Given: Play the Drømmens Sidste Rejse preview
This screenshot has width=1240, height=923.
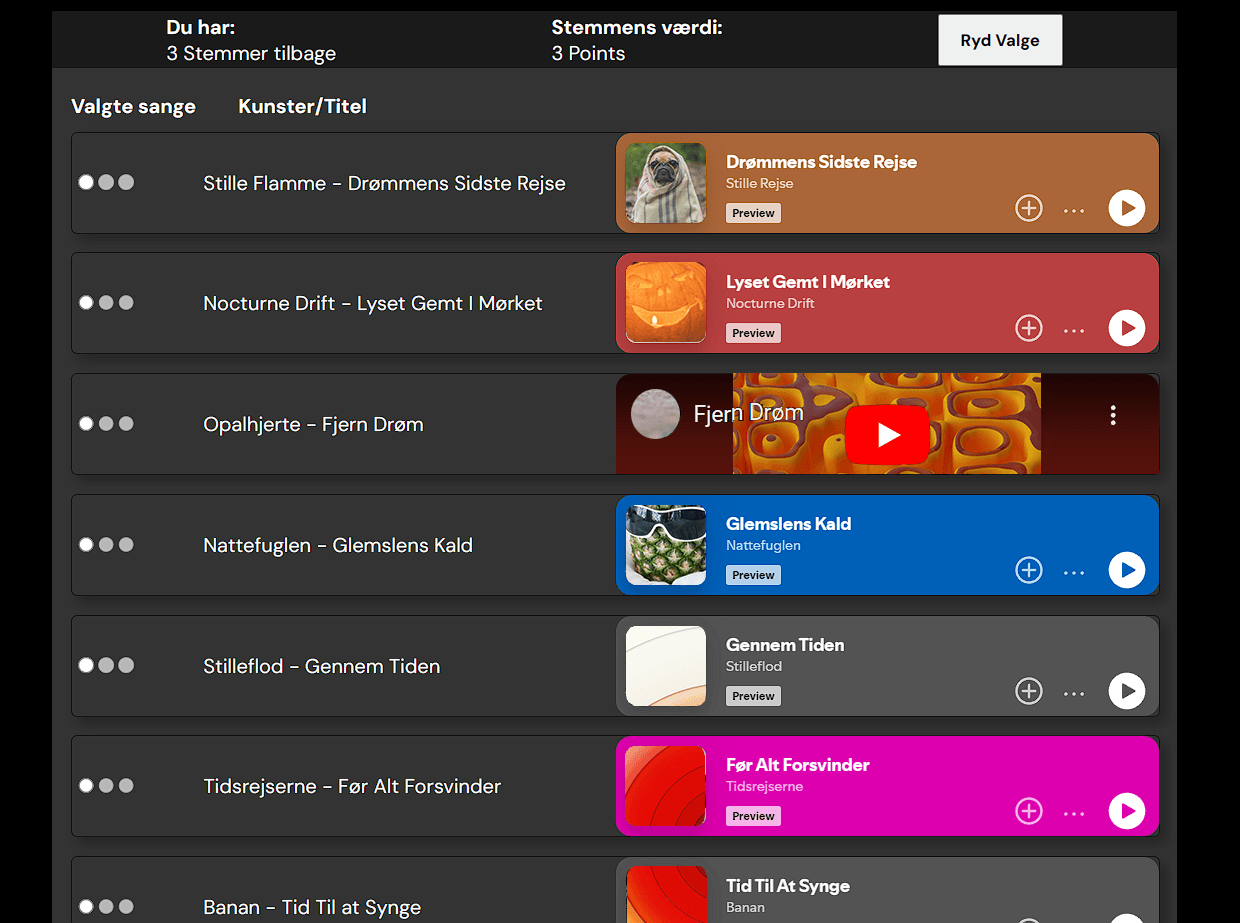Looking at the screenshot, I should click(1126, 208).
